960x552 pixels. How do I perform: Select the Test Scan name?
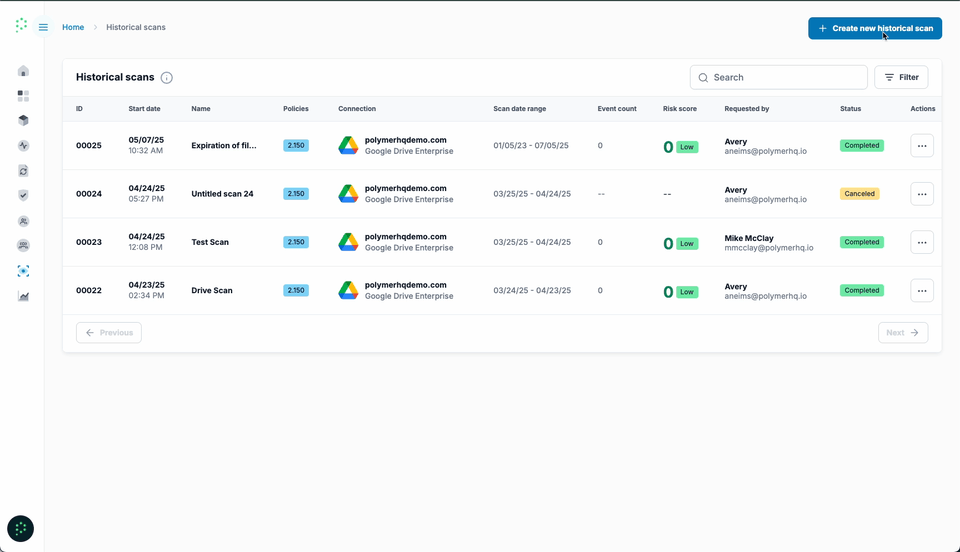[x=210, y=242]
